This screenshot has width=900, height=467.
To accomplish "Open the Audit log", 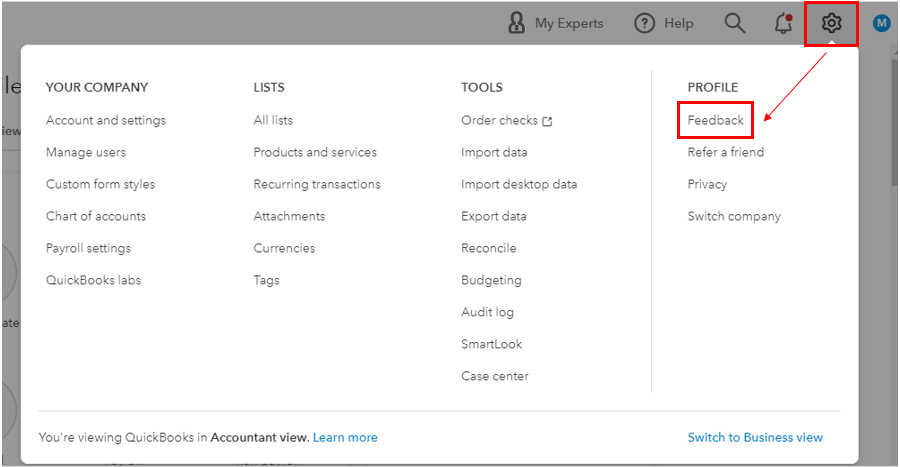I will (487, 313).
